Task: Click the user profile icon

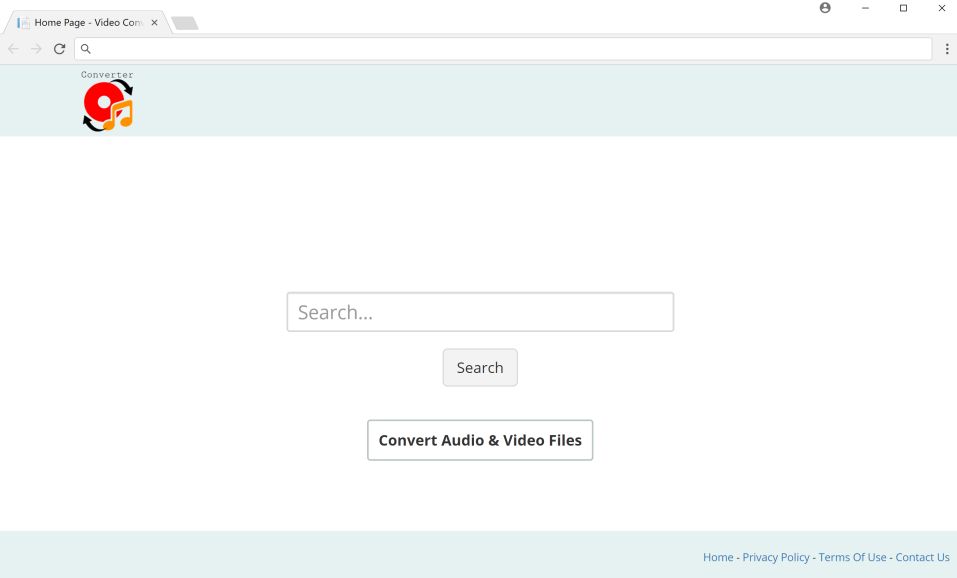Action: pos(824,8)
